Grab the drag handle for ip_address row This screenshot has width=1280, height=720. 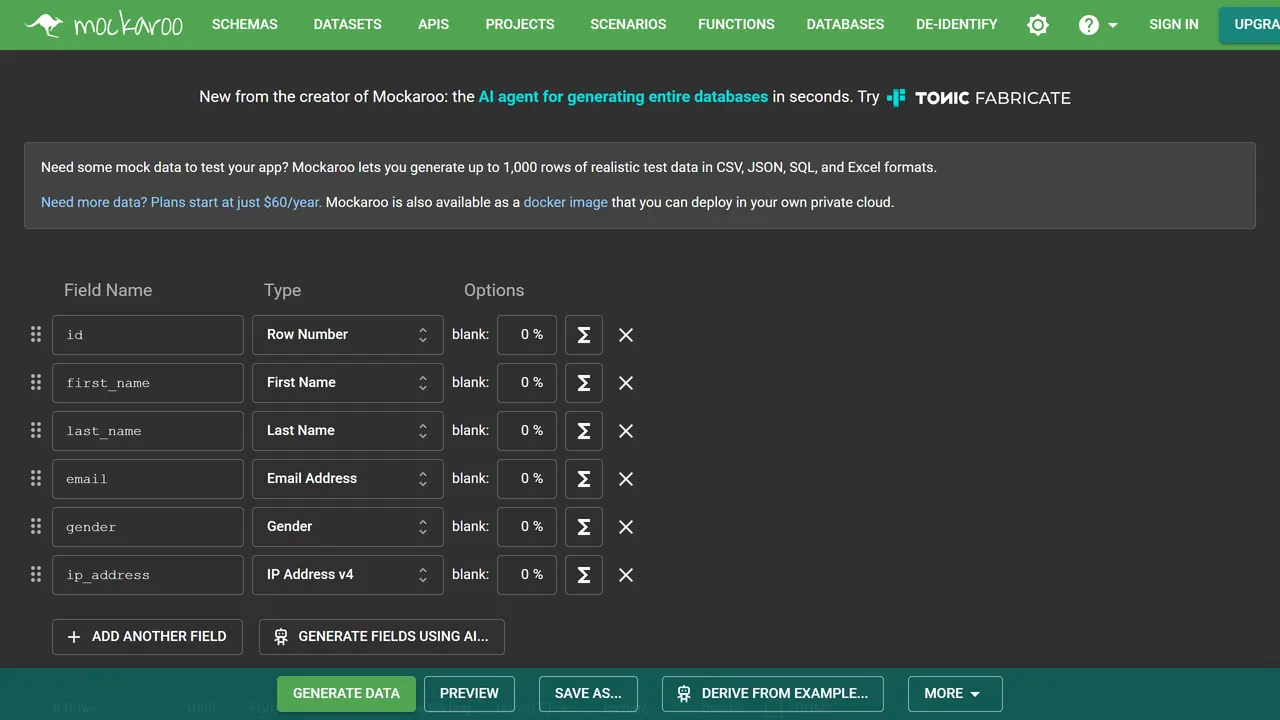36,574
